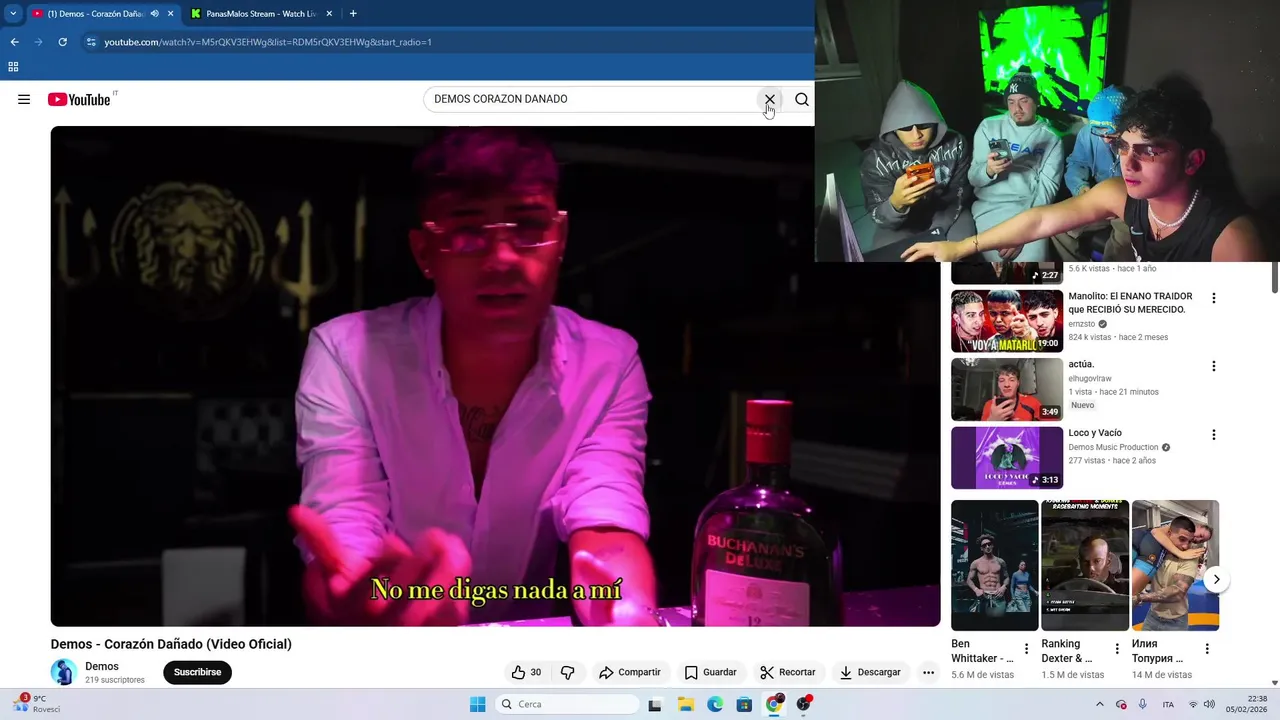This screenshot has width=1280, height=720.
Task: Open the Windows Start menu
Action: [477, 704]
